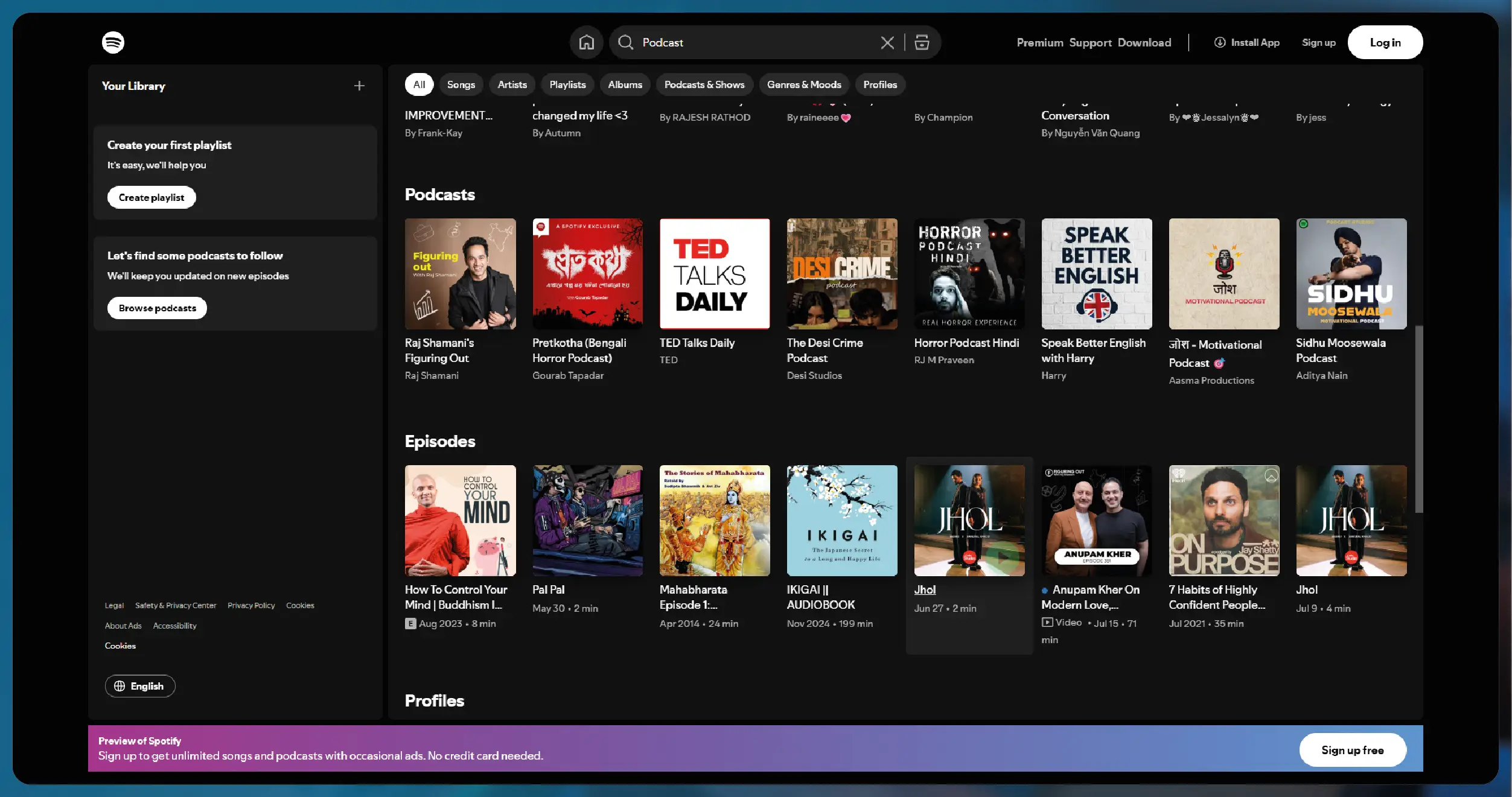Click the Create playlist button
Viewport: 1512px width, 797px height.
pyautogui.click(x=152, y=197)
